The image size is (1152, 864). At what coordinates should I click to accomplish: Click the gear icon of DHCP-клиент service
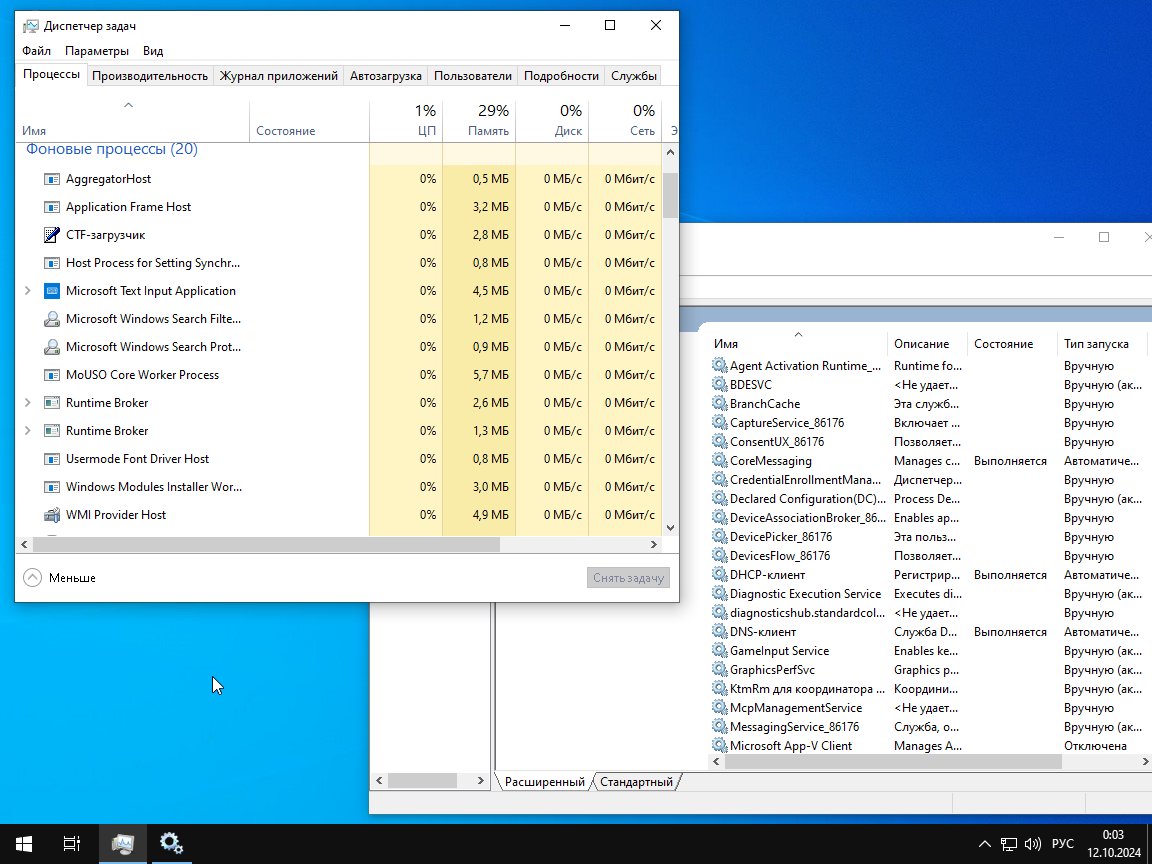tap(719, 575)
